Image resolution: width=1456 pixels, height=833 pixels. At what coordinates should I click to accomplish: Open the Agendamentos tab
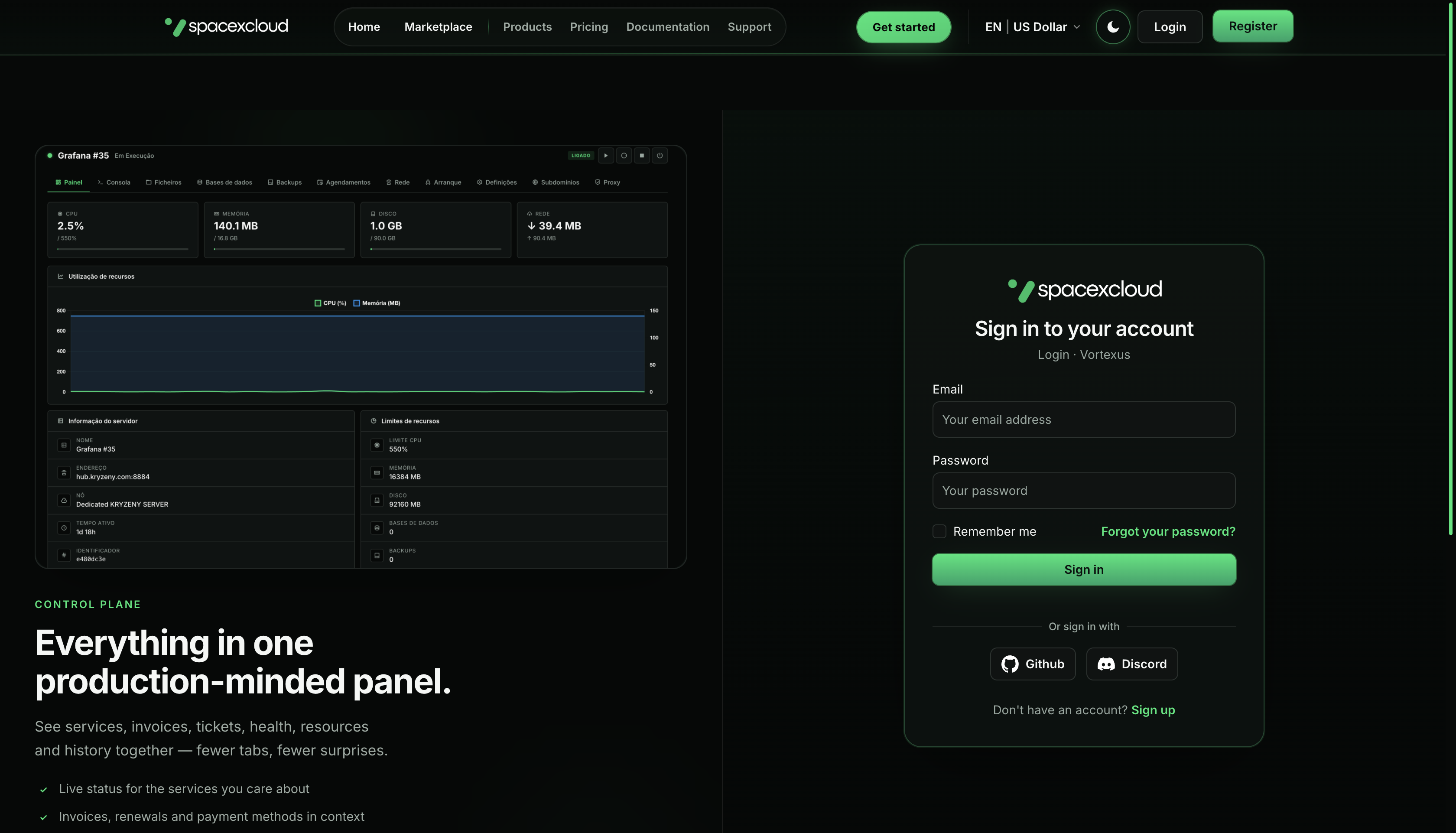(344, 182)
